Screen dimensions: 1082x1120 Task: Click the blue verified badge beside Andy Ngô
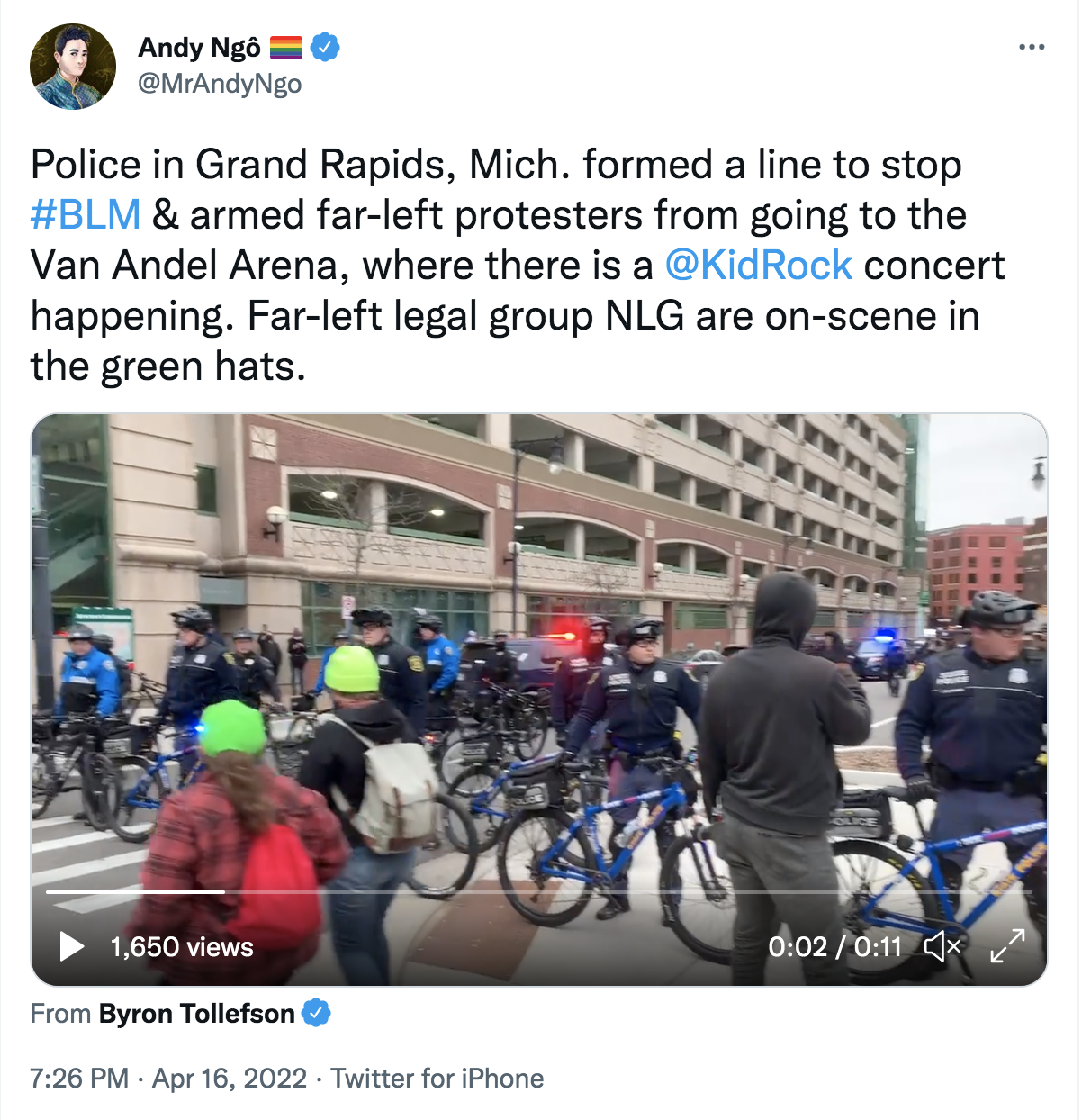[x=325, y=47]
